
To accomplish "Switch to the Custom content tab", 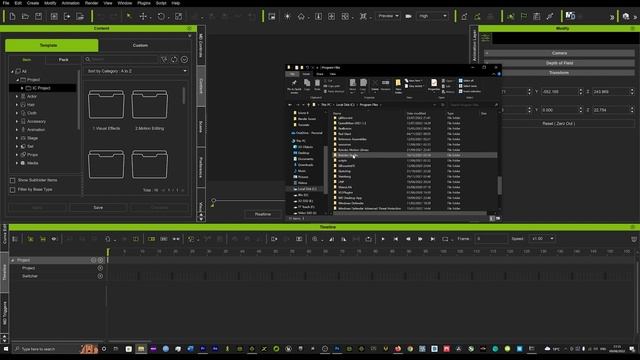I will (140, 45).
